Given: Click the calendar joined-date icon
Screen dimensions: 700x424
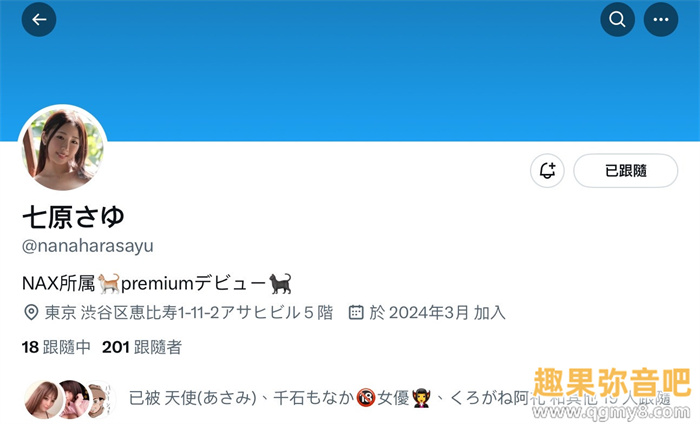Looking at the screenshot, I should pyautogui.click(x=356, y=312).
